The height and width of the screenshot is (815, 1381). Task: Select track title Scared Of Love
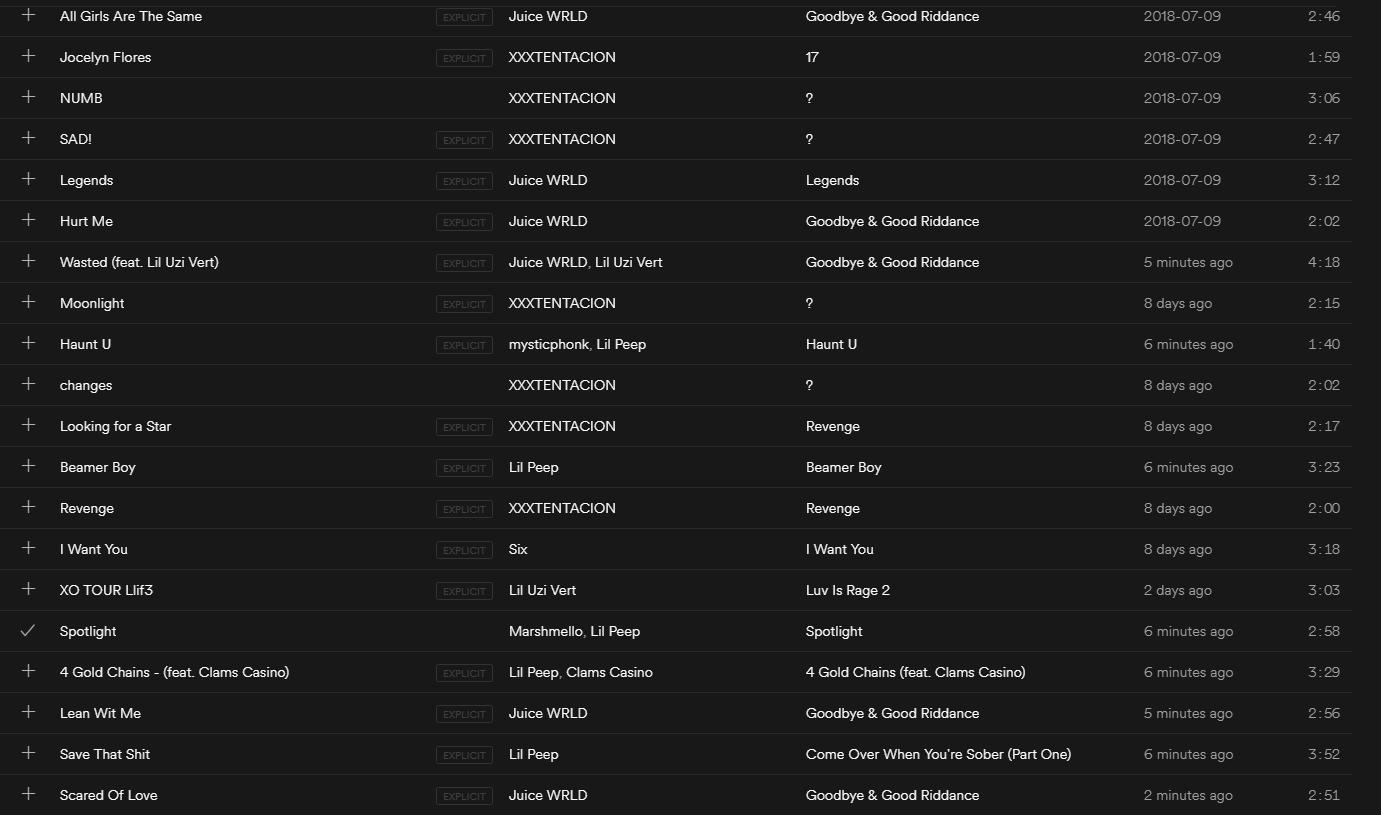tap(109, 795)
